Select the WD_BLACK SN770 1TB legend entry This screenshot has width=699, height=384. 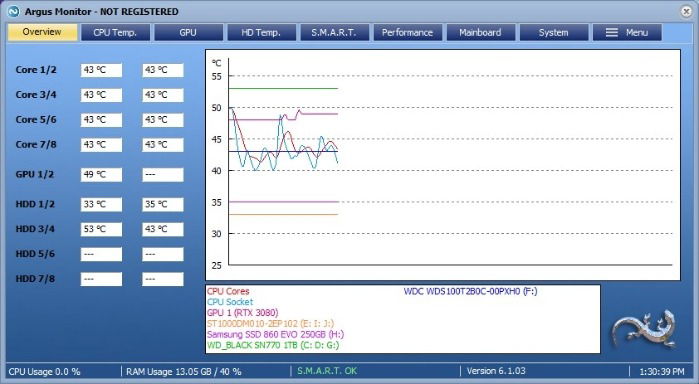pyautogui.click(x=273, y=345)
